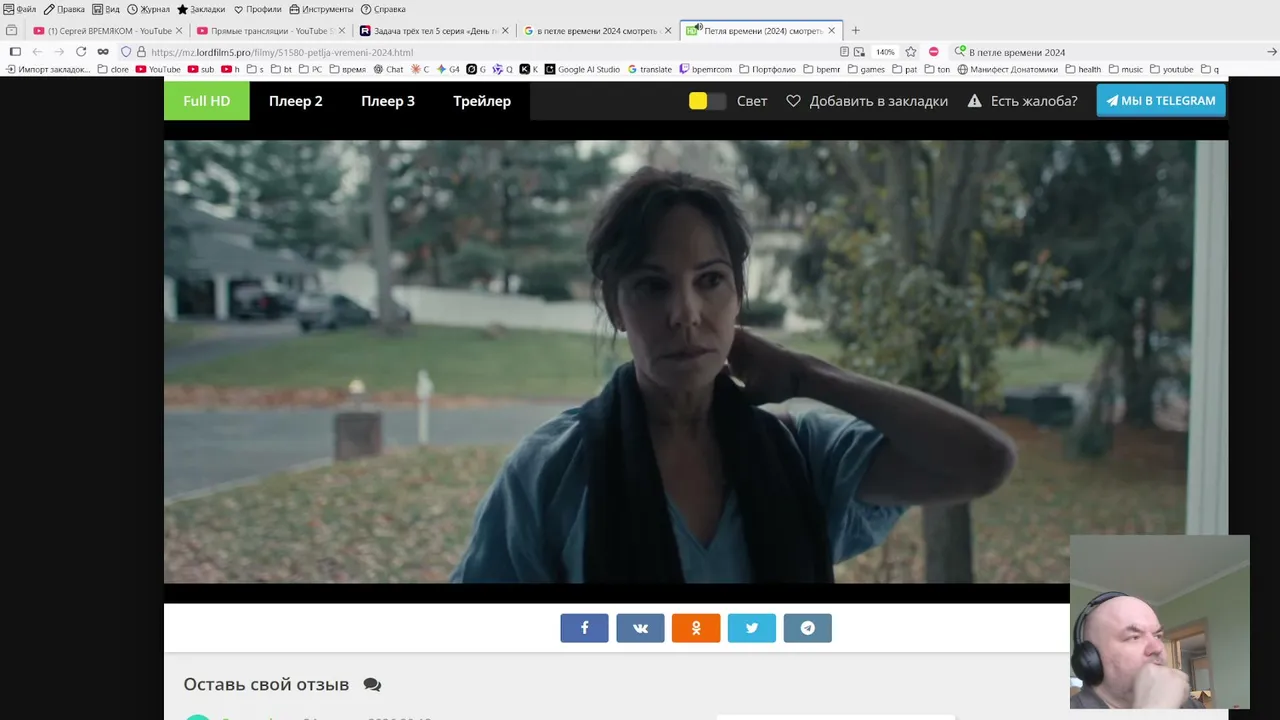Open the Журнал menu
Image resolution: width=1280 pixels, height=720 pixels.
pyautogui.click(x=148, y=9)
